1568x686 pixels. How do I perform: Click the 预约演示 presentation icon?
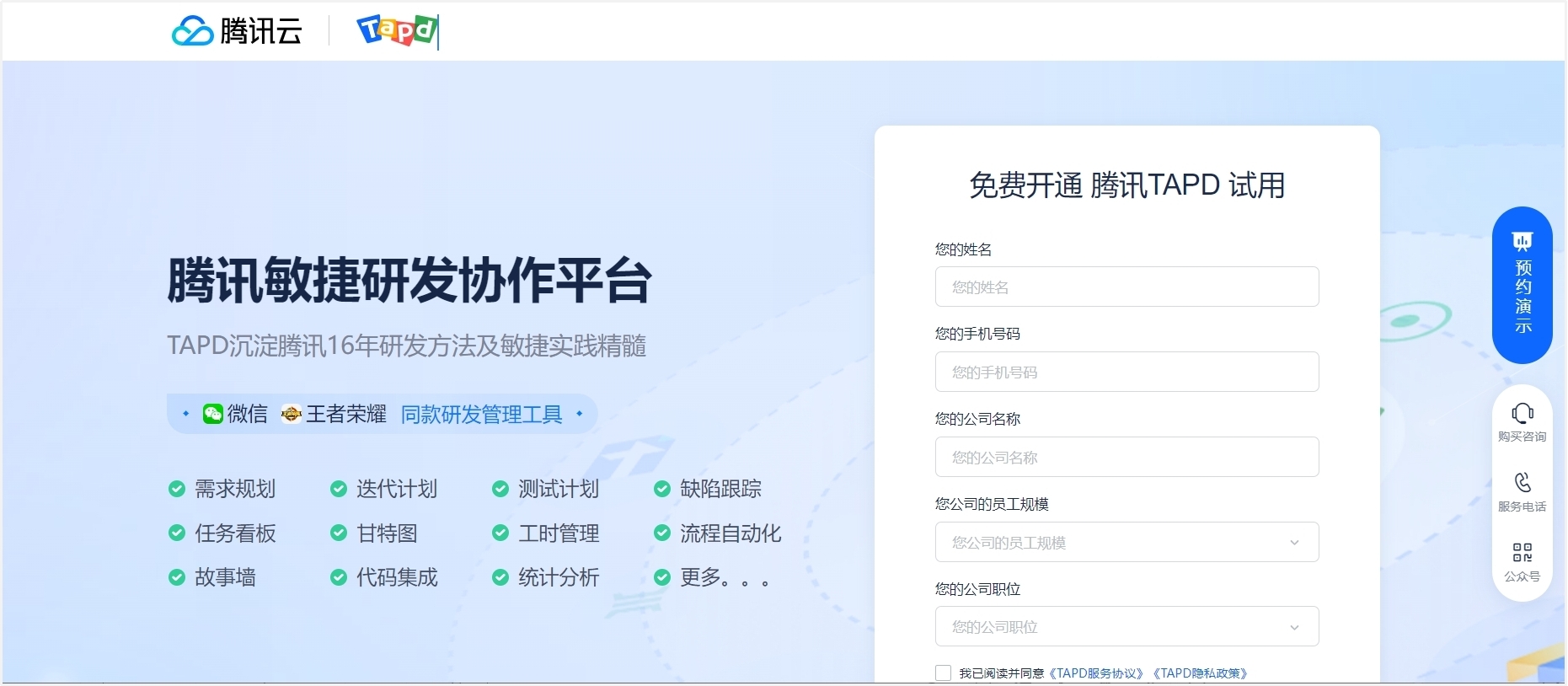(x=1523, y=242)
